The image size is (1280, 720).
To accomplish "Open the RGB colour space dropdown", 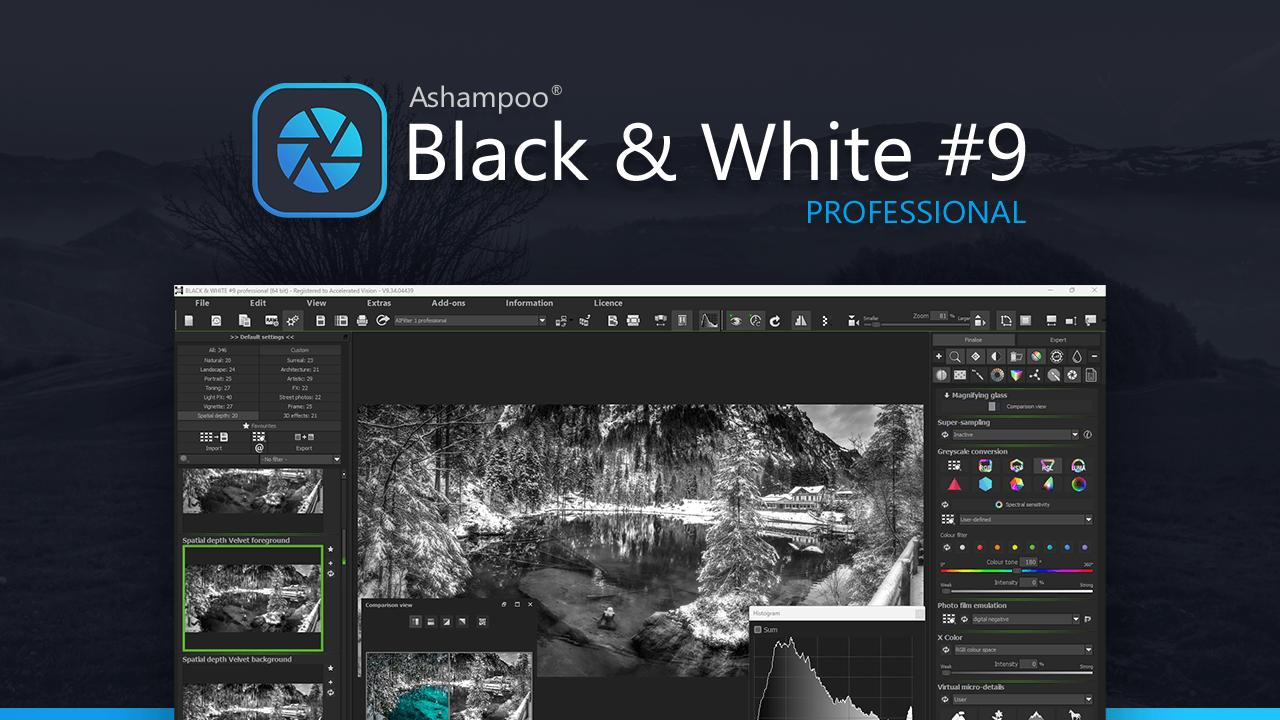I will pos(1025,649).
